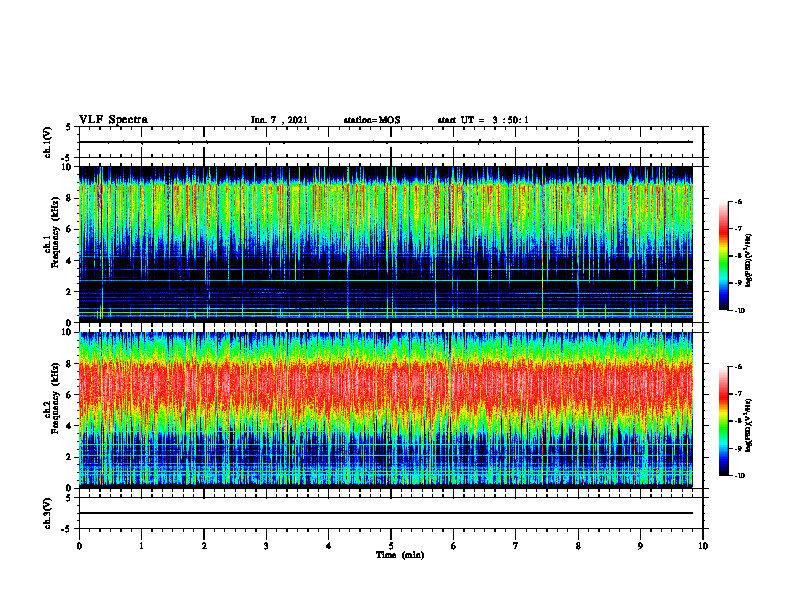Click the 'ch.3(V)' waveform axis label

coord(48,514)
